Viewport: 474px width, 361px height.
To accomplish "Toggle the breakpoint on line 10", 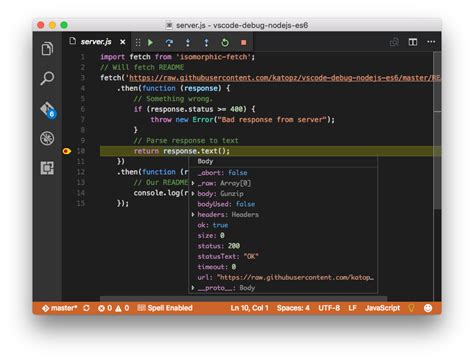I will 67,151.
